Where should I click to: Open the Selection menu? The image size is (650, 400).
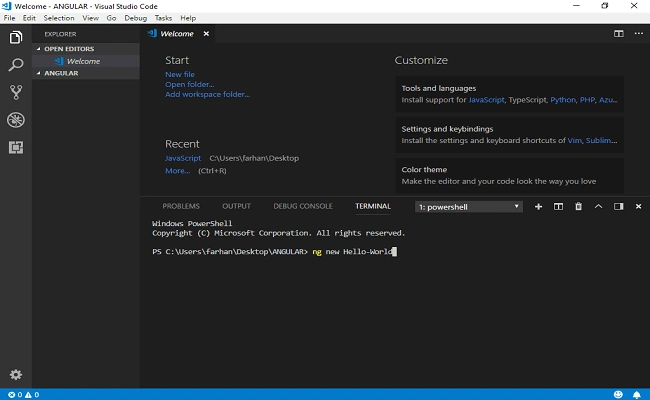(x=59, y=18)
